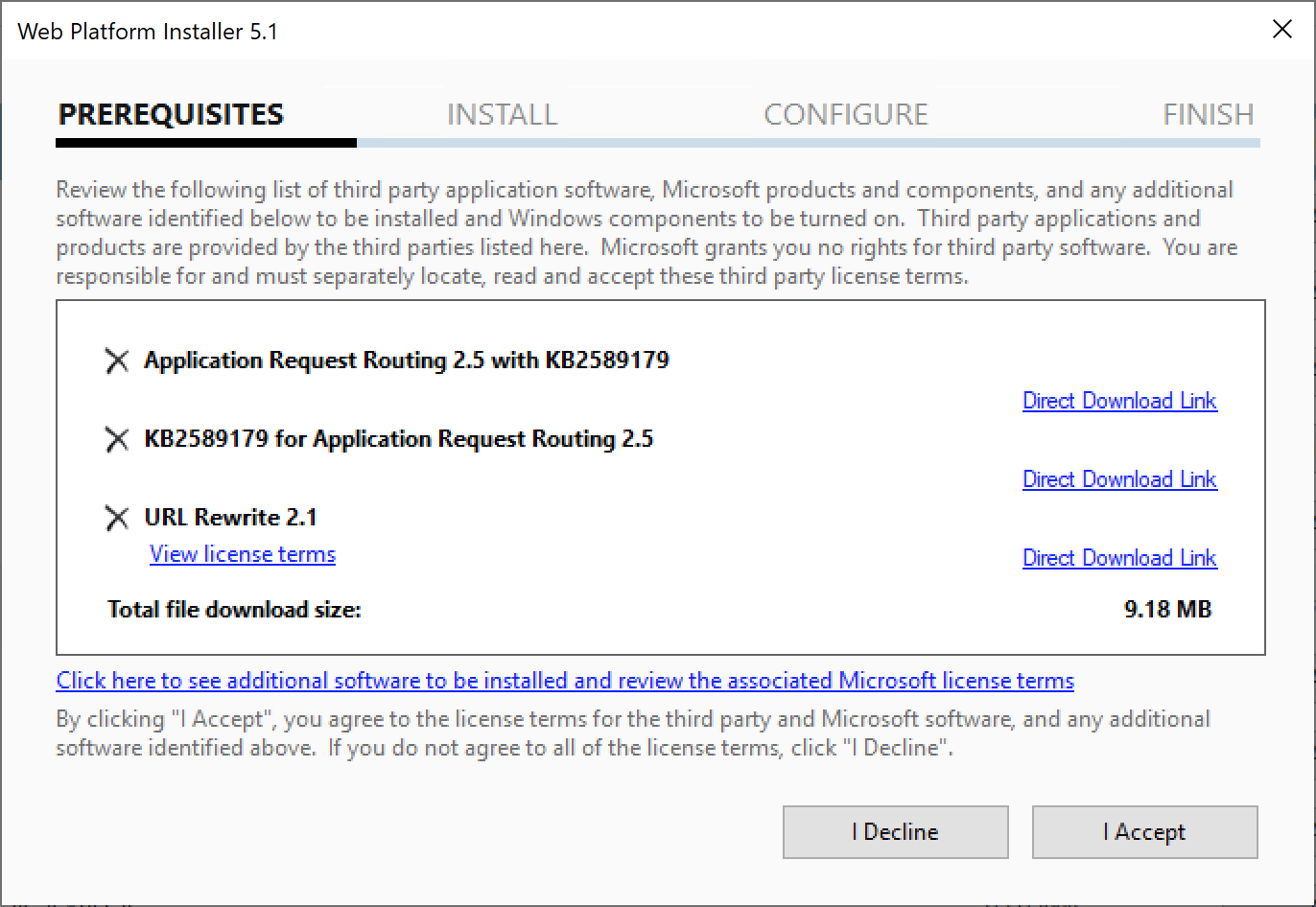The width and height of the screenshot is (1316, 907).
Task: Remove Application Request Routing 2.5 with X icon
Action: click(117, 361)
